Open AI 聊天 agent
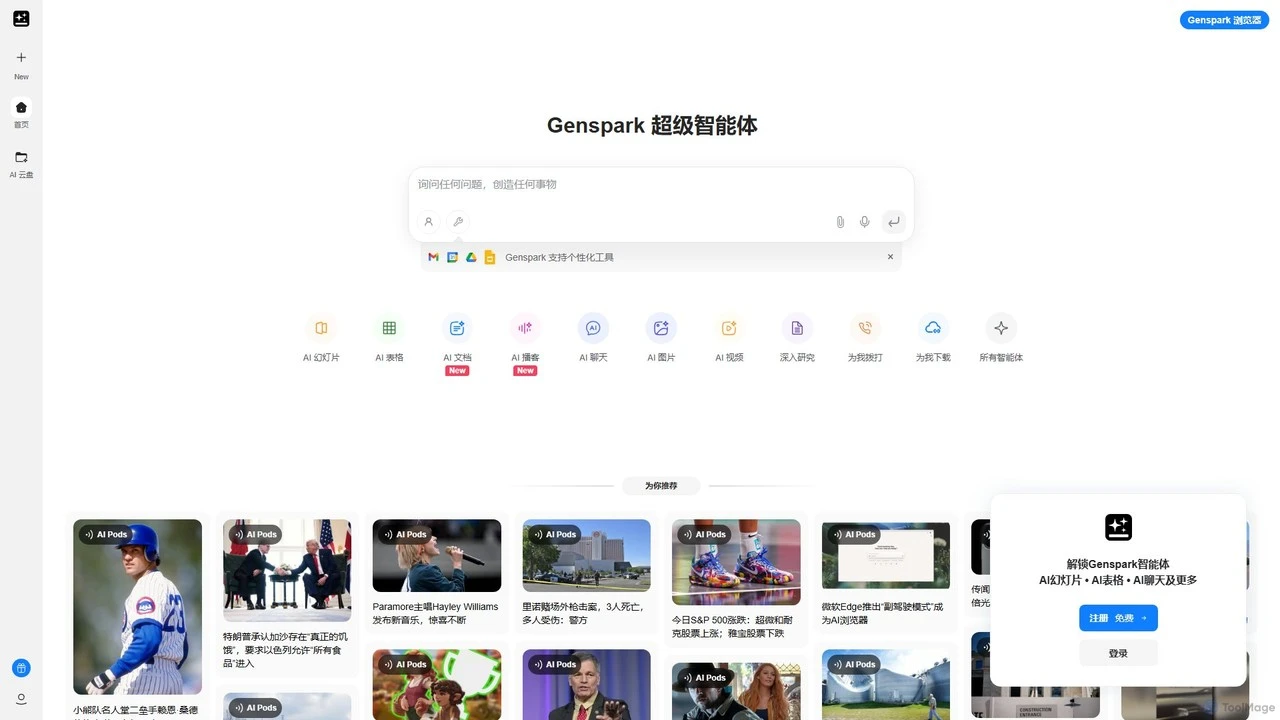 [x=593, y=337]
